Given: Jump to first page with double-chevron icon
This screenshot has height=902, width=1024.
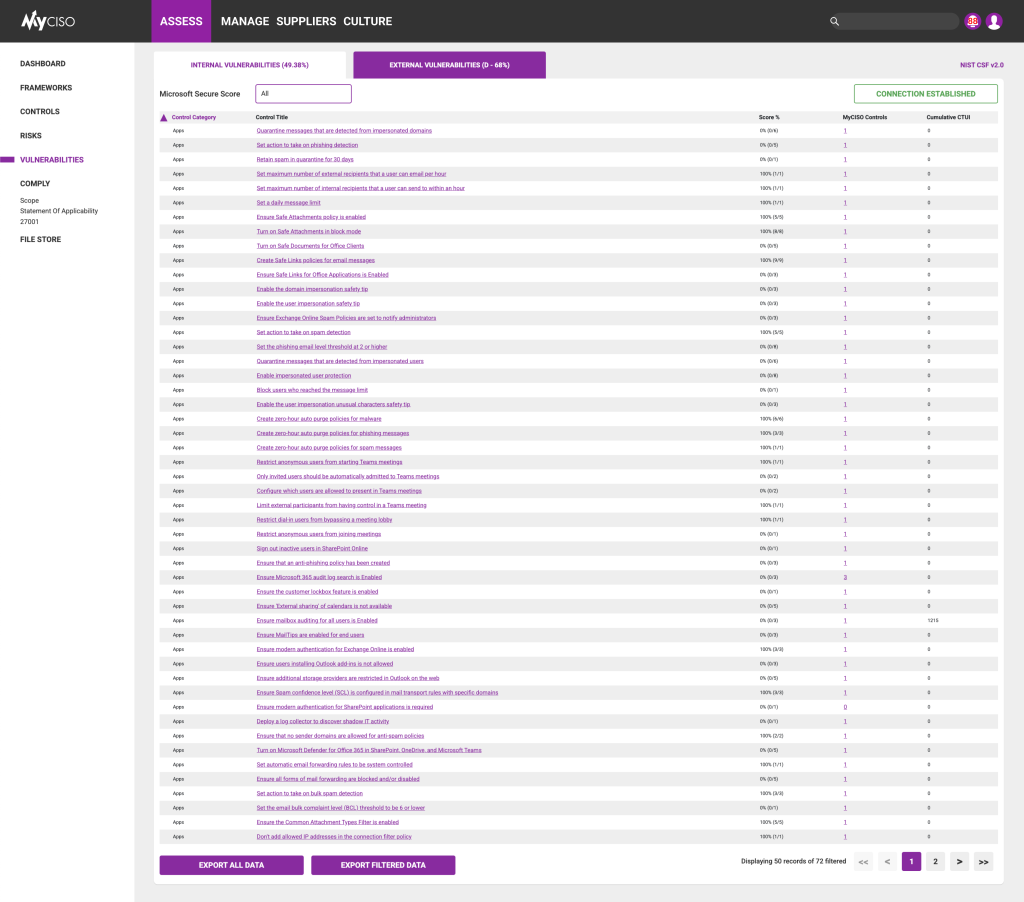Looking at the screenshot, I should pos(863,861).
